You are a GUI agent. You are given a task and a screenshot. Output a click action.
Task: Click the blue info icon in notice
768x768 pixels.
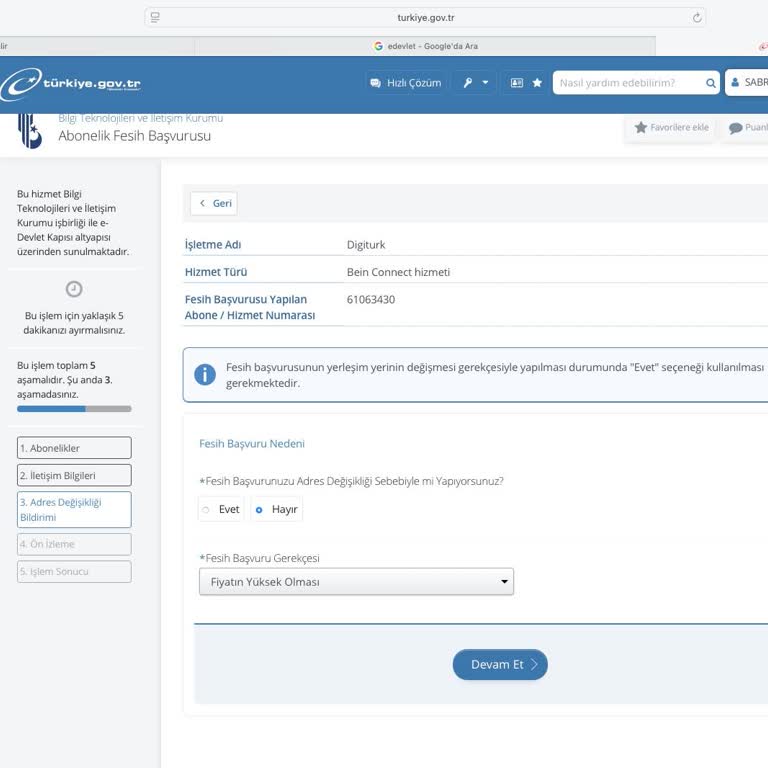tap(205, 375)
